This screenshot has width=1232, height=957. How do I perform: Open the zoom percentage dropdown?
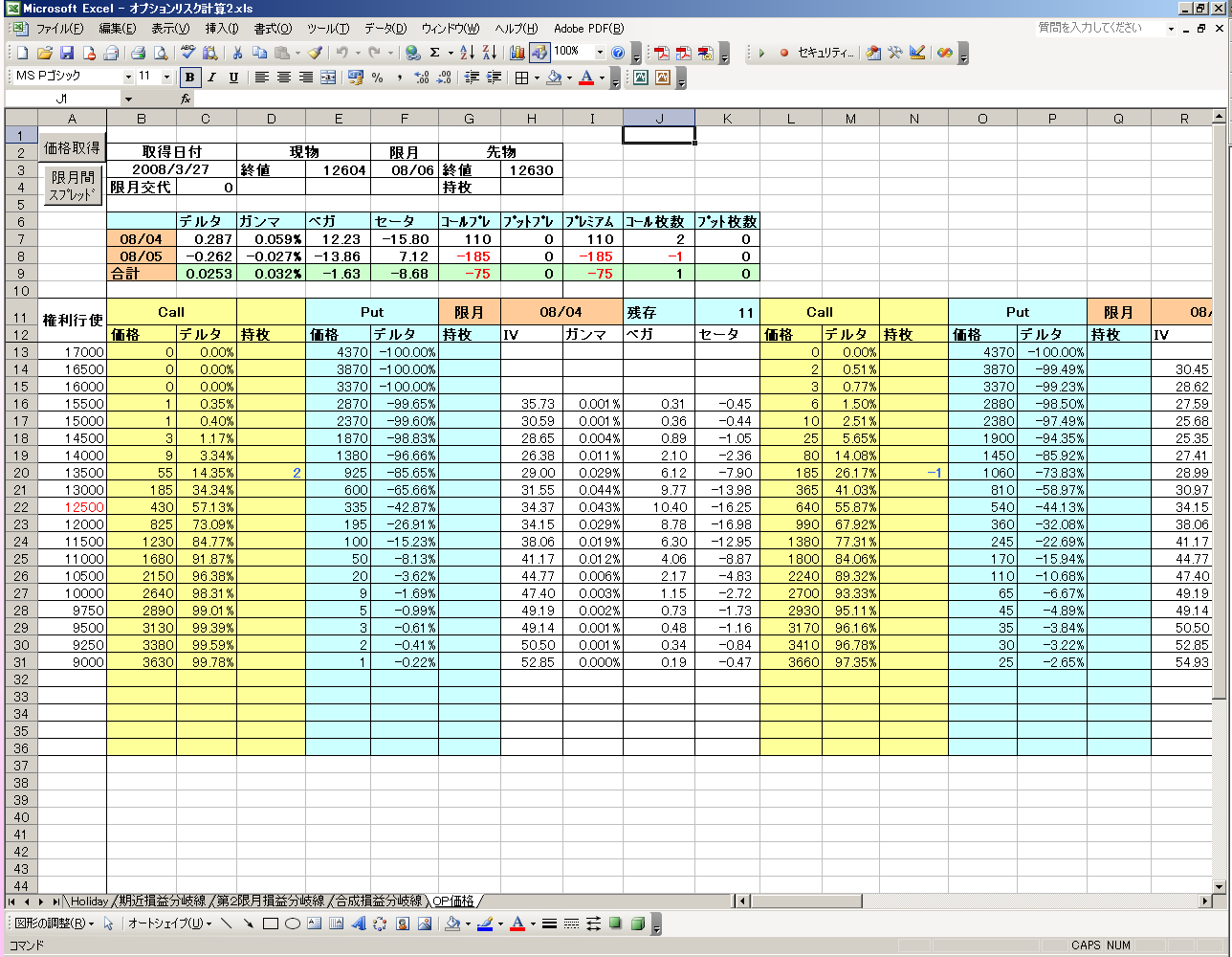(600, 53)
